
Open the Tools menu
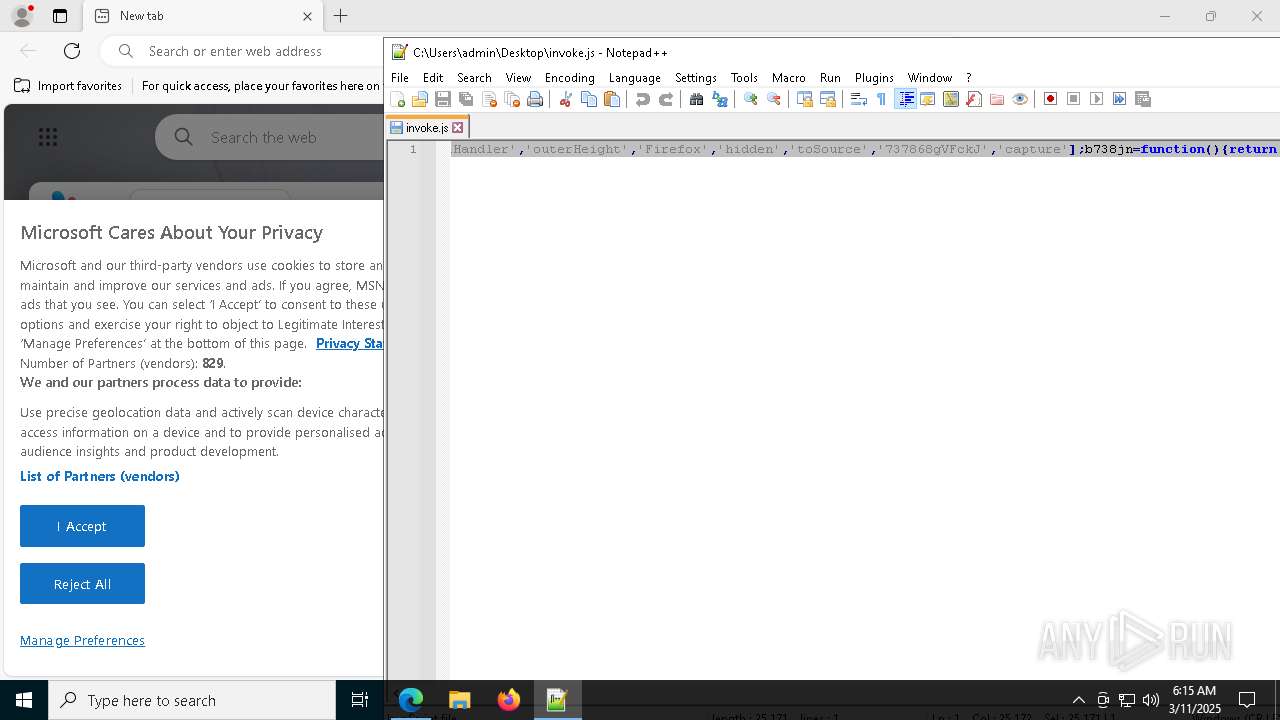click(x=744, y=77)
